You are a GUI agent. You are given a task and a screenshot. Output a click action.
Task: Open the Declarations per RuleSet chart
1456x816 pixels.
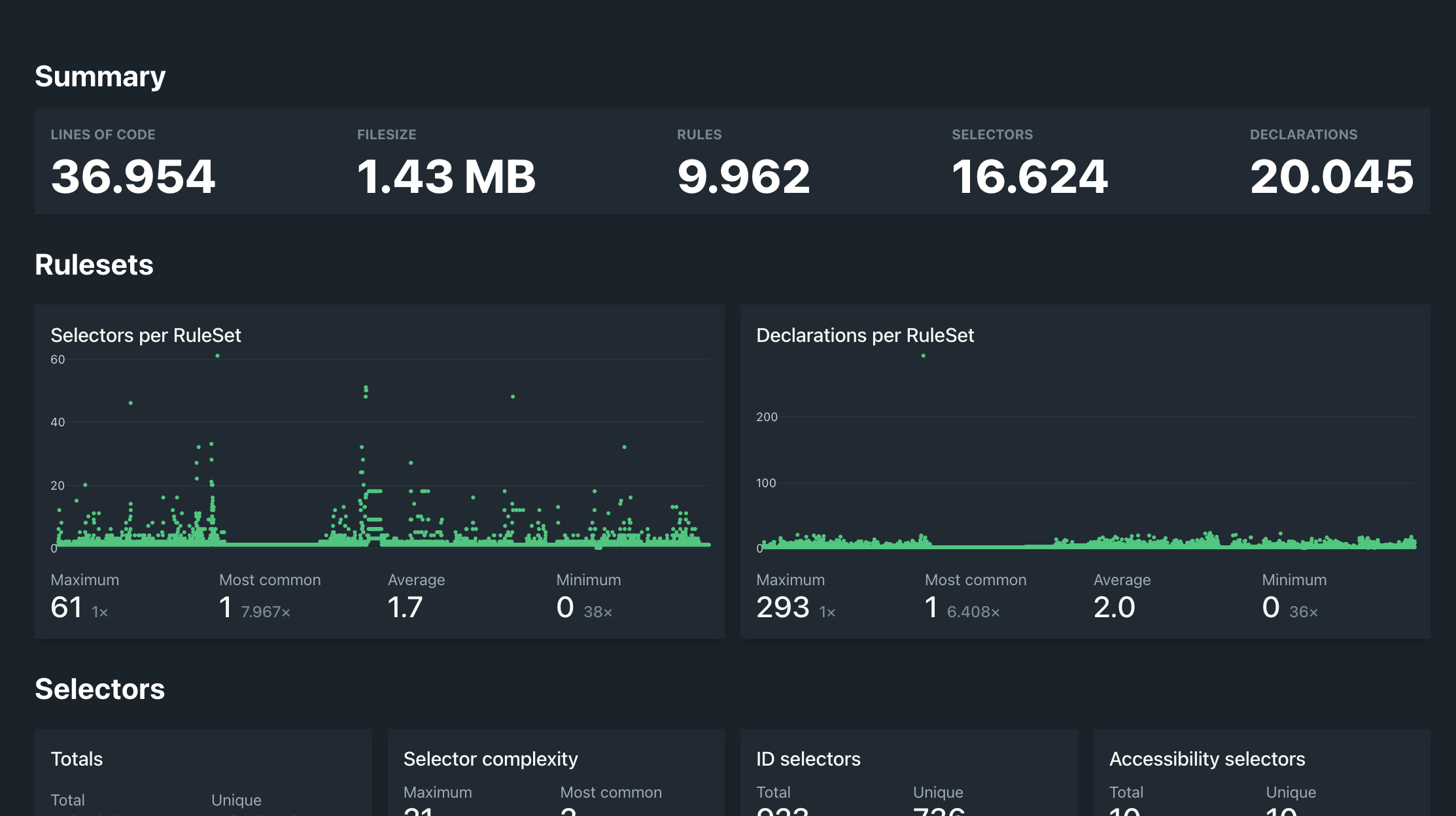(865, 335)
